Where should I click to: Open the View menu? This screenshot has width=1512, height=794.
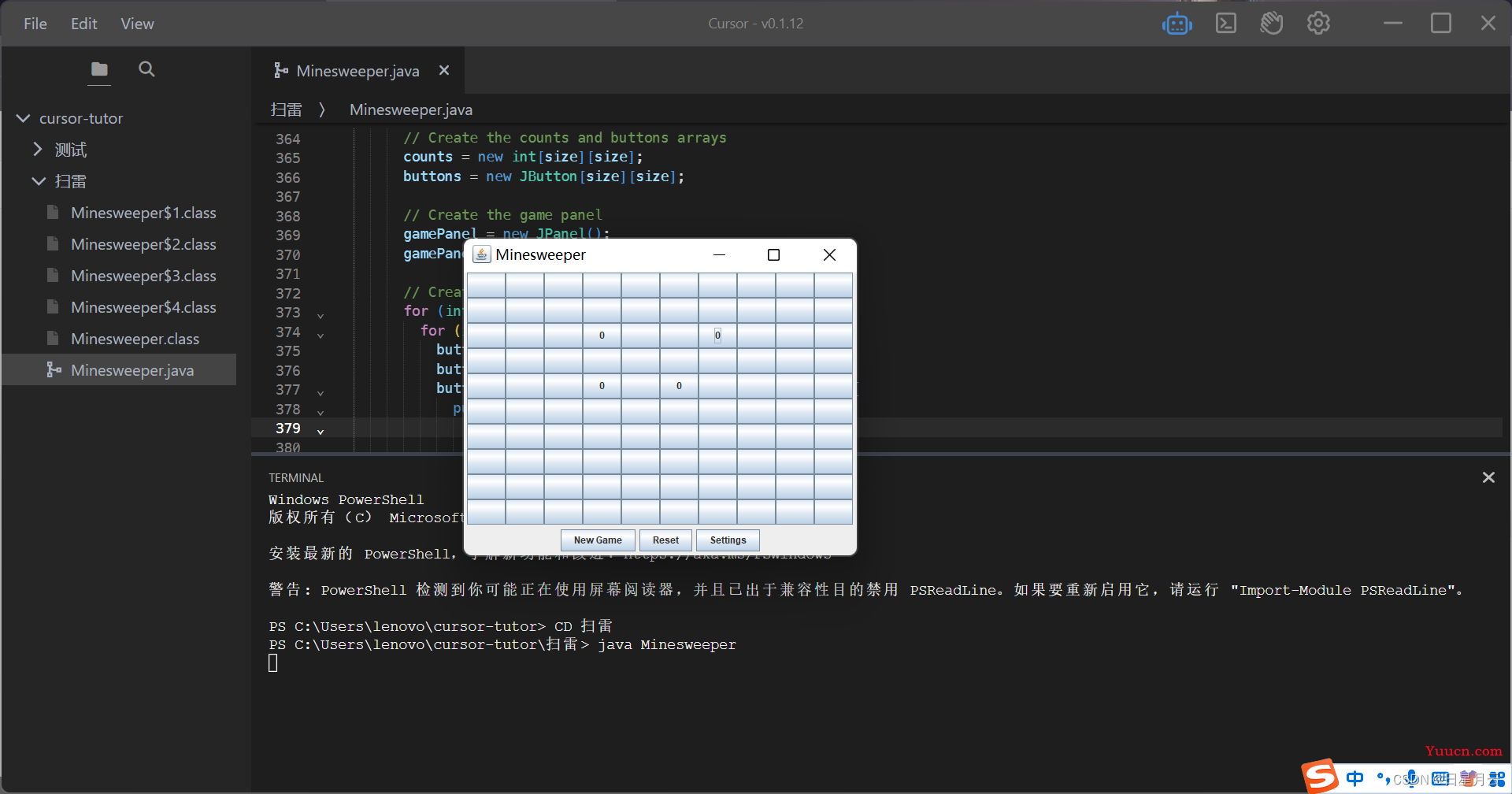click(137, 24)
